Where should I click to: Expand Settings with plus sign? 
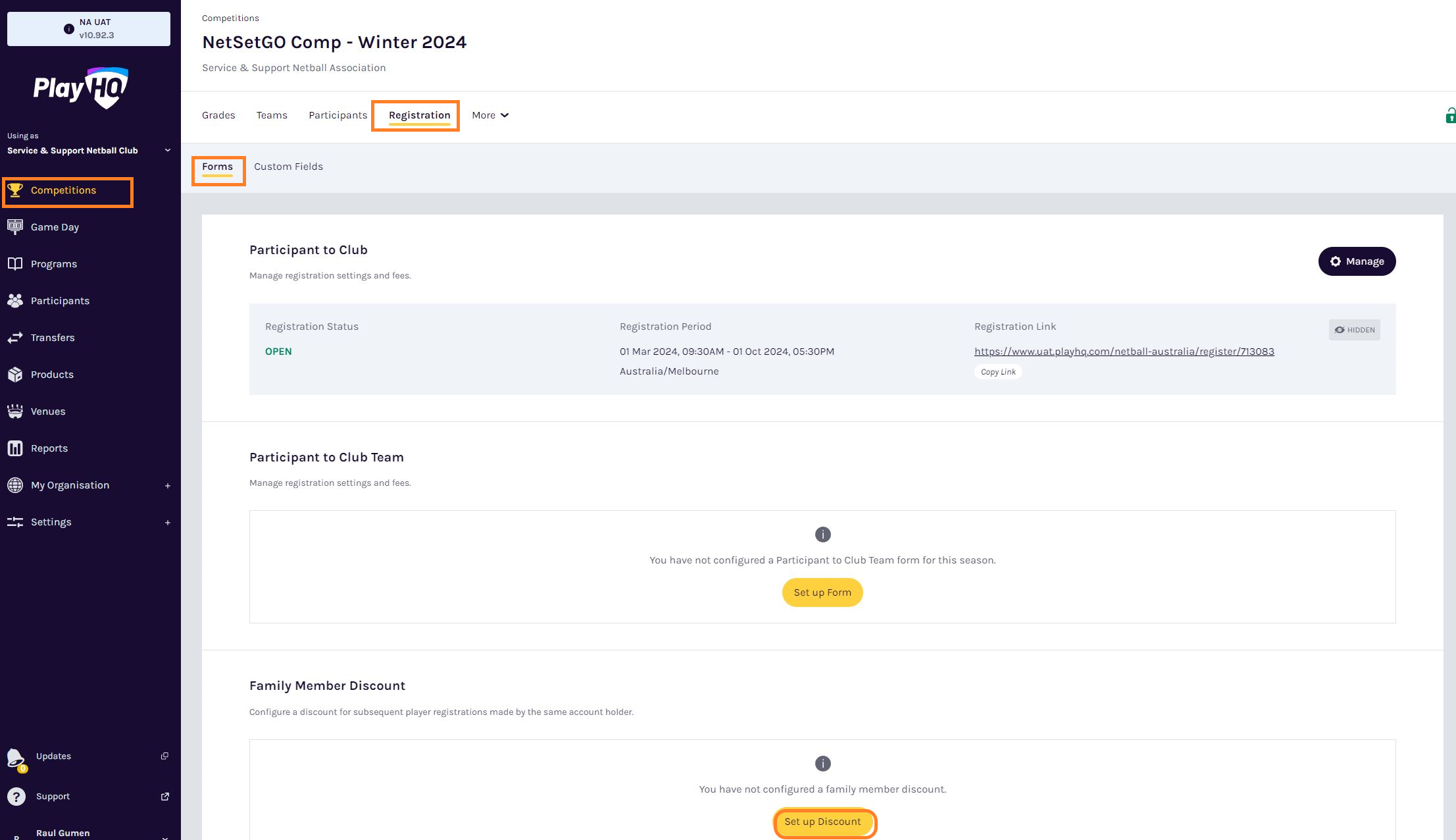tap(168, 523)
